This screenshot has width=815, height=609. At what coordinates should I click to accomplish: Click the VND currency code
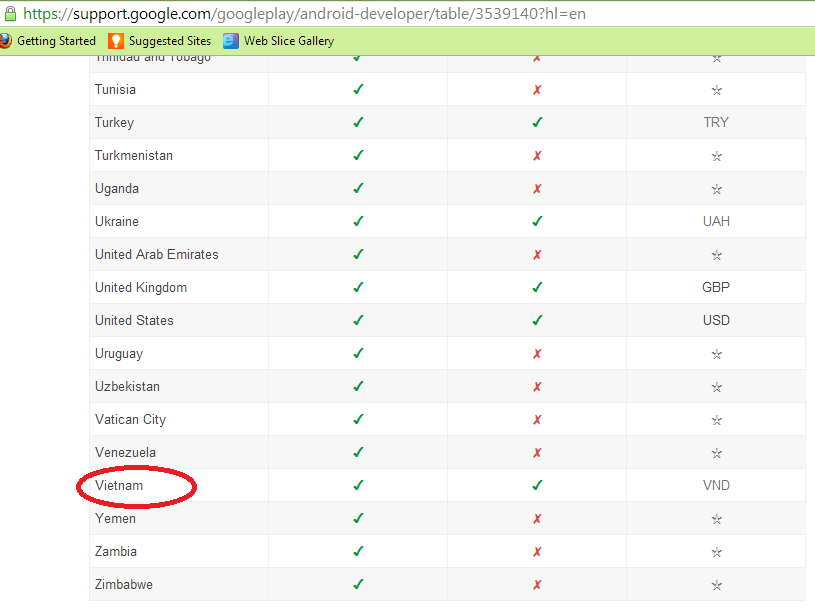tap(716, 486)
